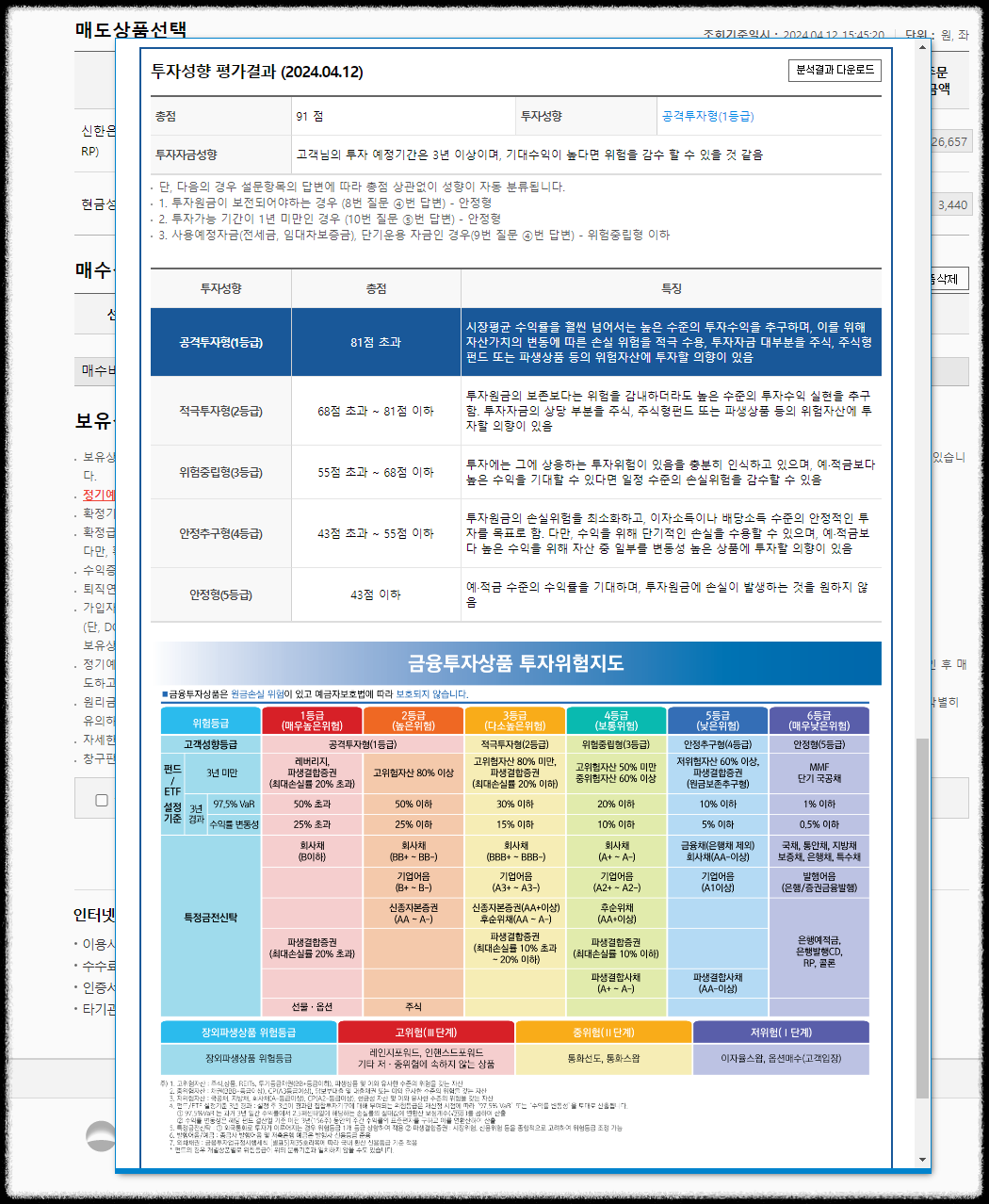
Task: Click the red 1등급 (매우높은위험) header
Action: 312,721
